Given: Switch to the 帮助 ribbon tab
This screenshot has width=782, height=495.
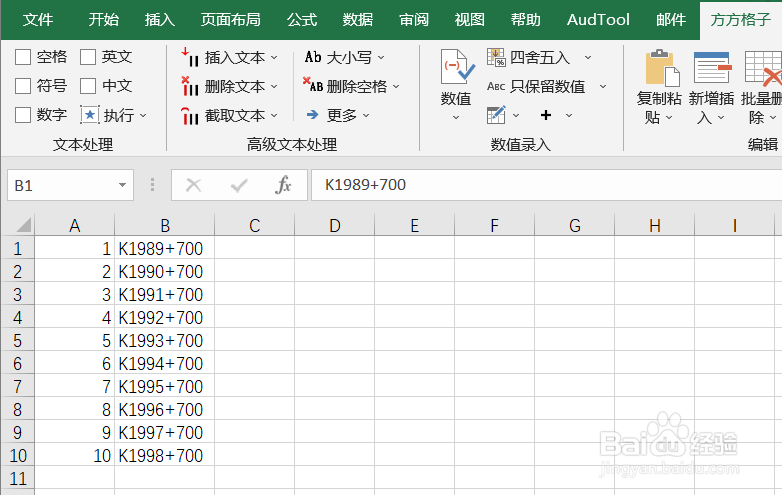Looking at the screenshot, I should point(526,20).
